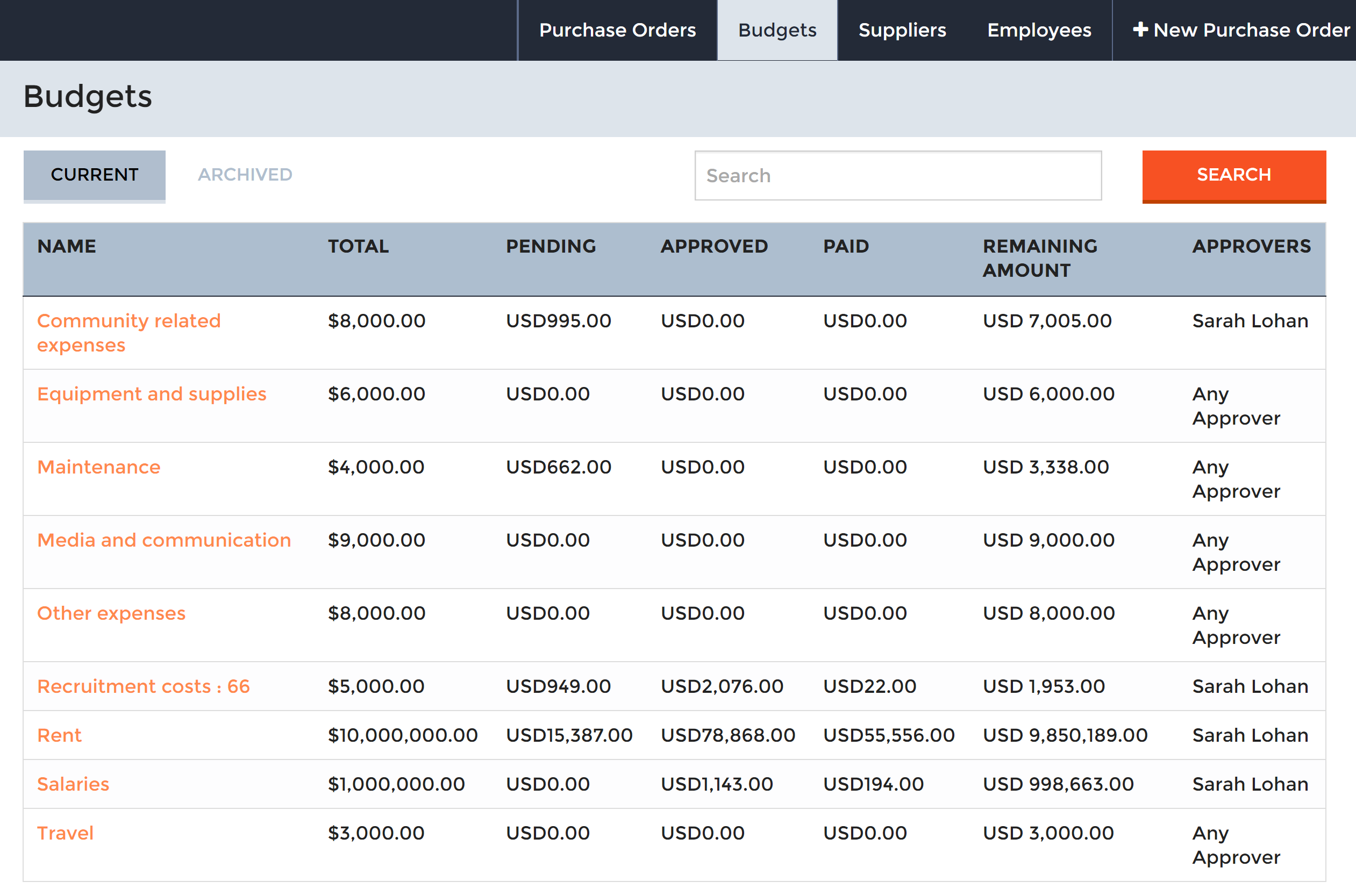Select the USD 3,338.00 remaining amount
This screenshot has height=896, width=1356.
(1046, 467)
